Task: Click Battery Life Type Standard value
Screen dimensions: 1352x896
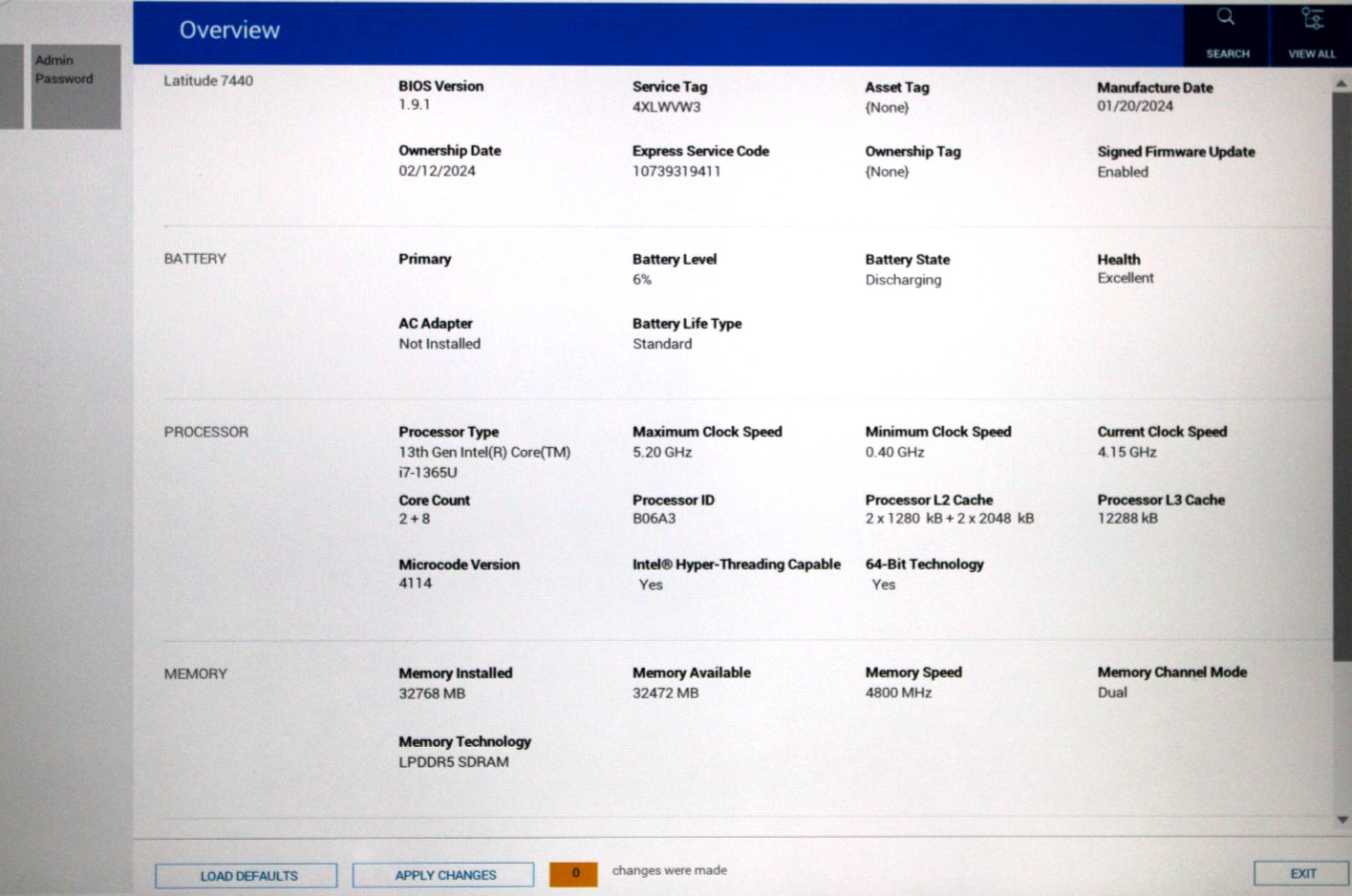Action: pyautogui.click(x=662, y=344)
